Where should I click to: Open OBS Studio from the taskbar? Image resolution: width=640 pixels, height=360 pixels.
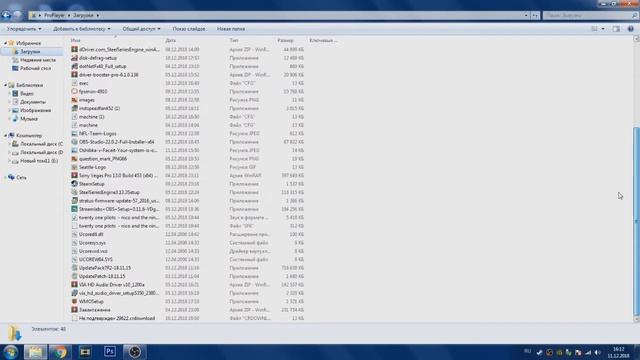point(134,352)
